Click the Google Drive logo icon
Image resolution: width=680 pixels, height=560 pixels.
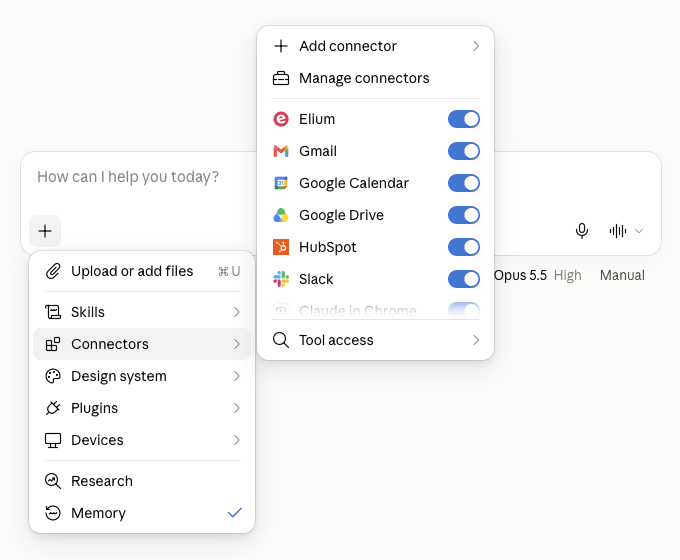coord(281,215)
